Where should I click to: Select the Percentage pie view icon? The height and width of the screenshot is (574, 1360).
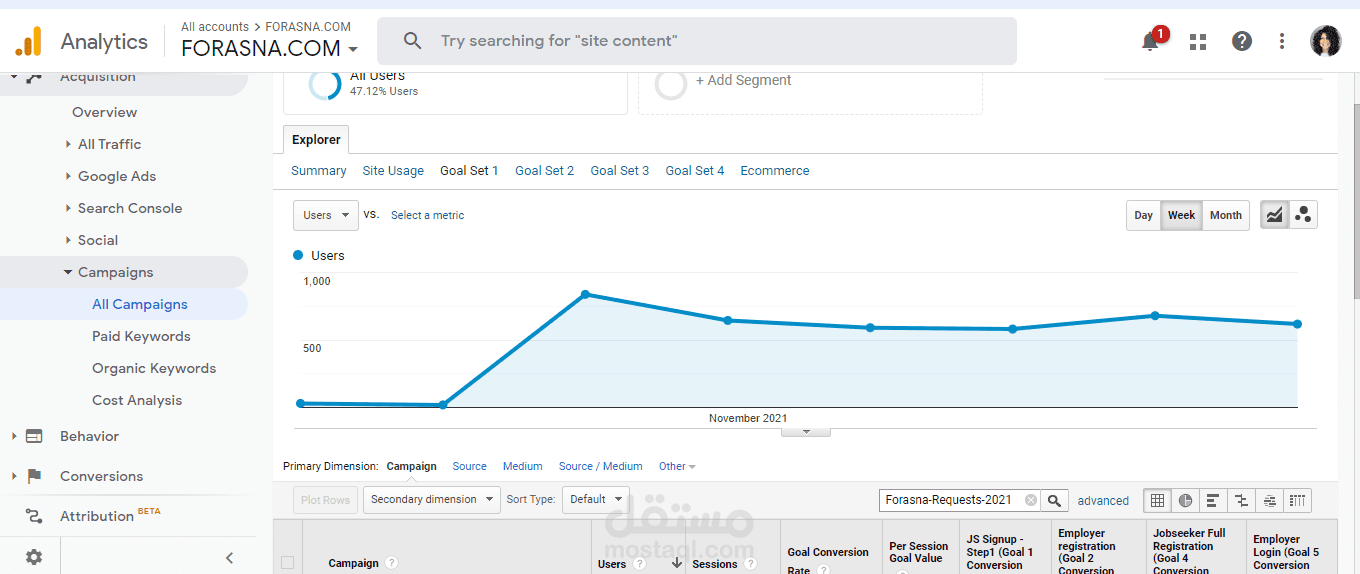tap(1185, 500)
